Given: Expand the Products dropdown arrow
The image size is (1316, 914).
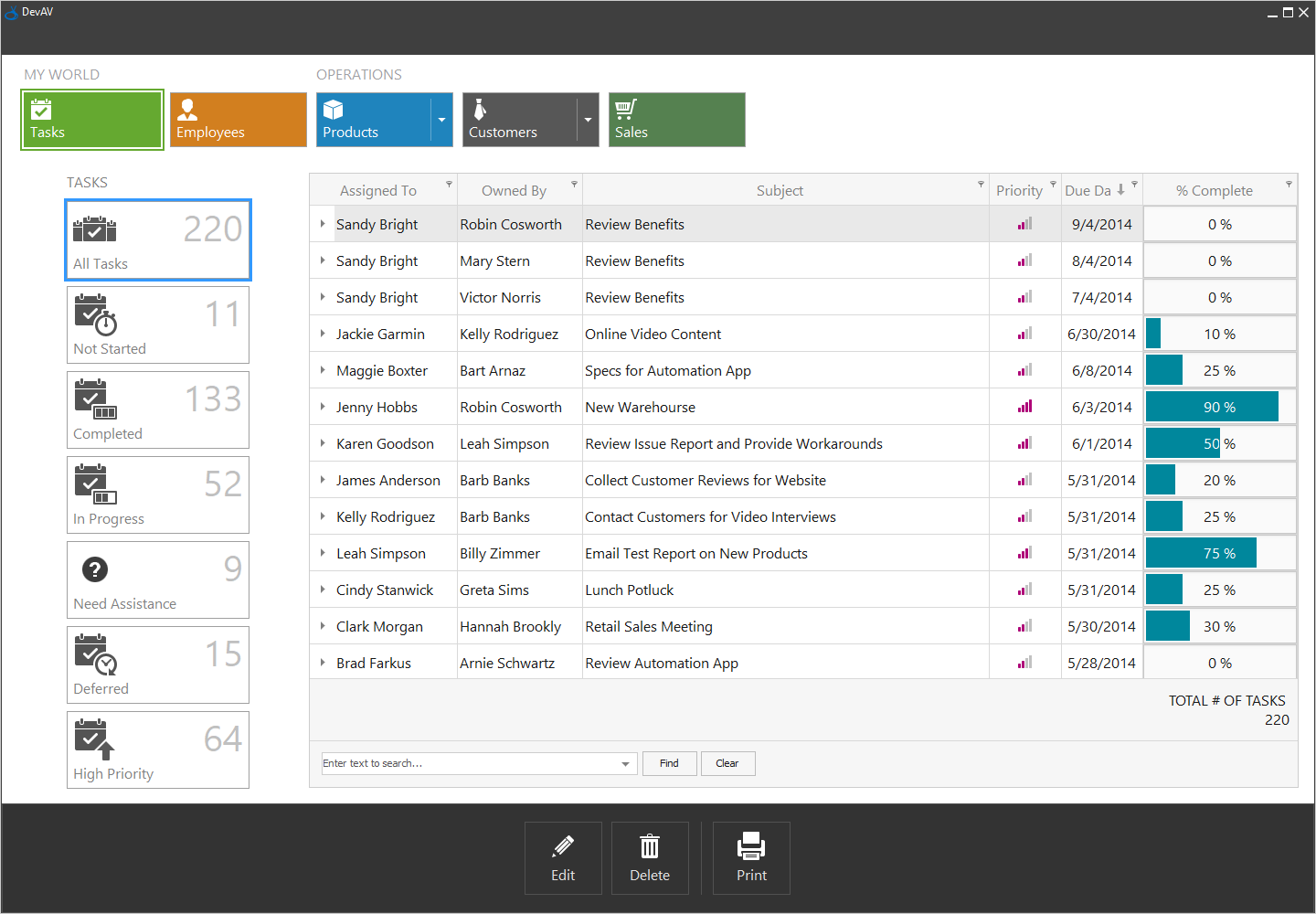Looking at the screenshot, I should point(441,120).
